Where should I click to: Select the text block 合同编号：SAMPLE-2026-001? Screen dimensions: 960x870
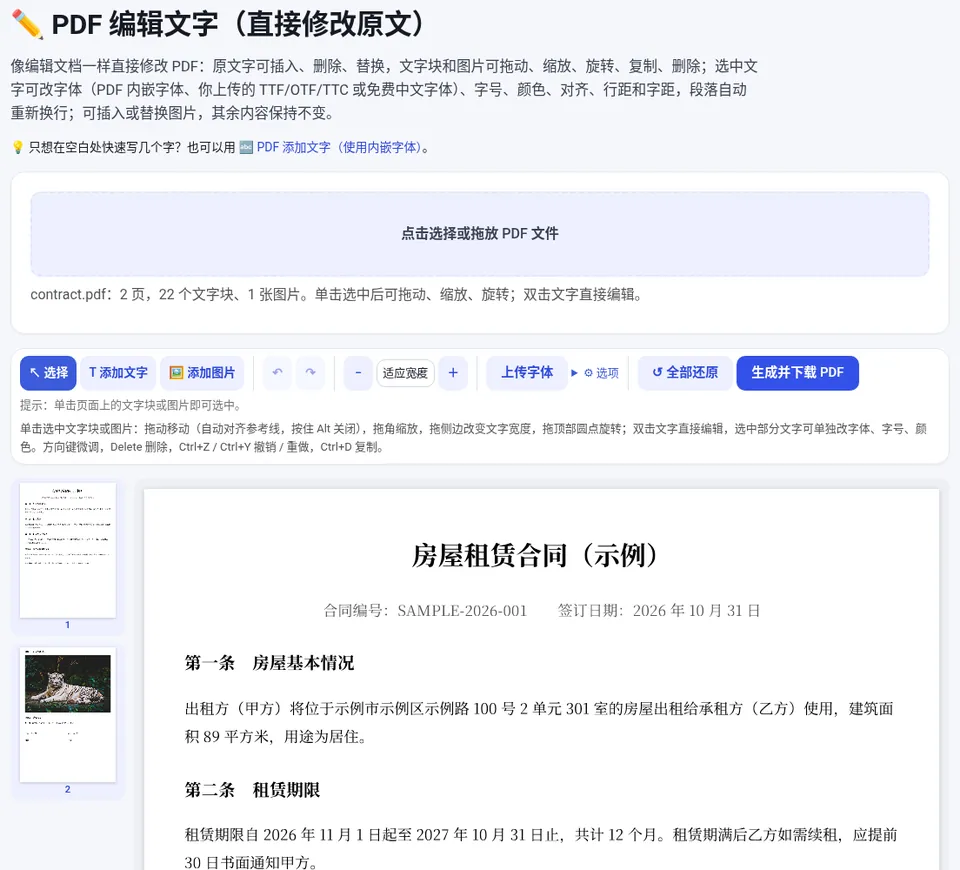tap(425, 610)
